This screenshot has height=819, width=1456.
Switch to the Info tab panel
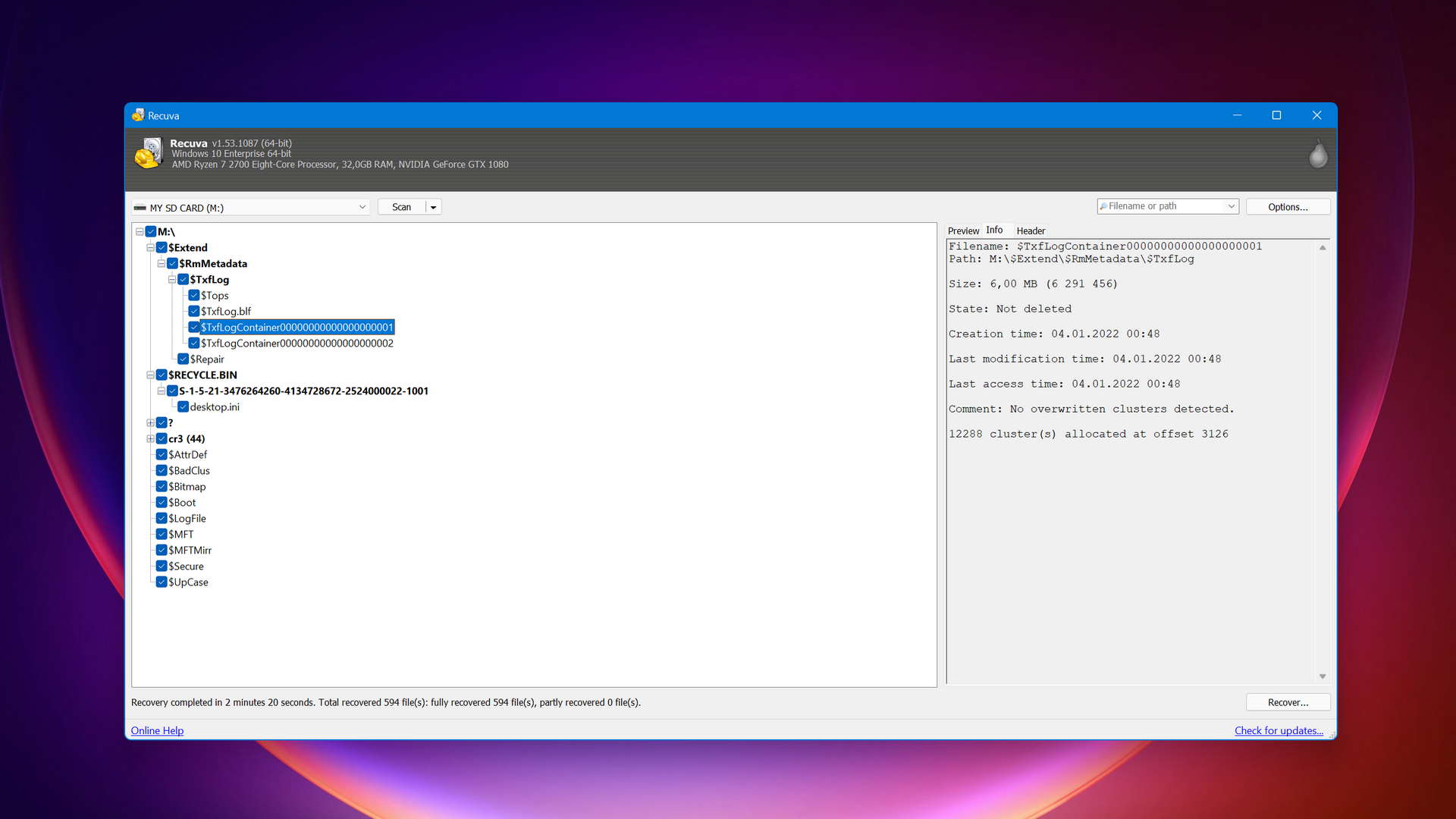click(994, 230)
